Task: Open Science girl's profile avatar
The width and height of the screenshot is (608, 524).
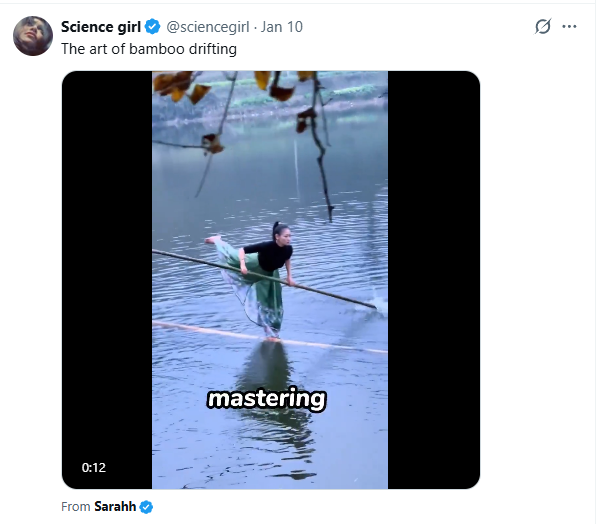Action: point(33,36)
